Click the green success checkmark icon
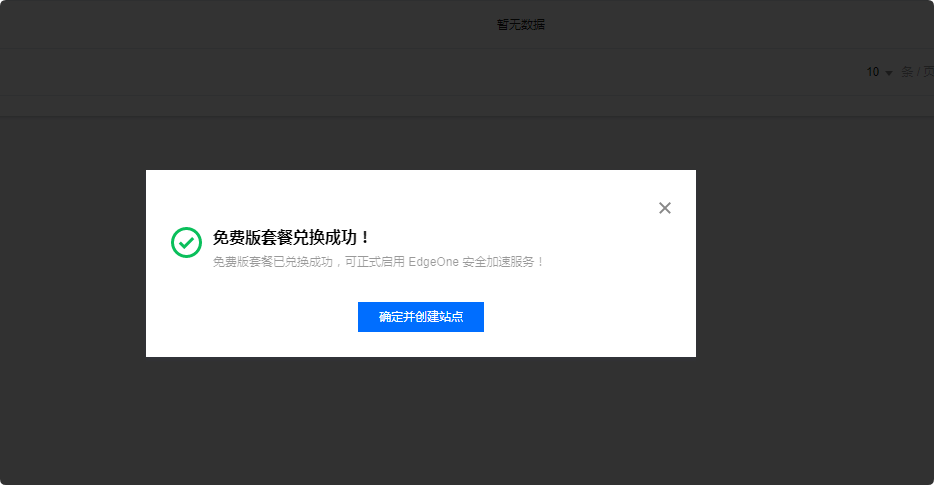Screen dimensions: 934x485 (186, 242)
